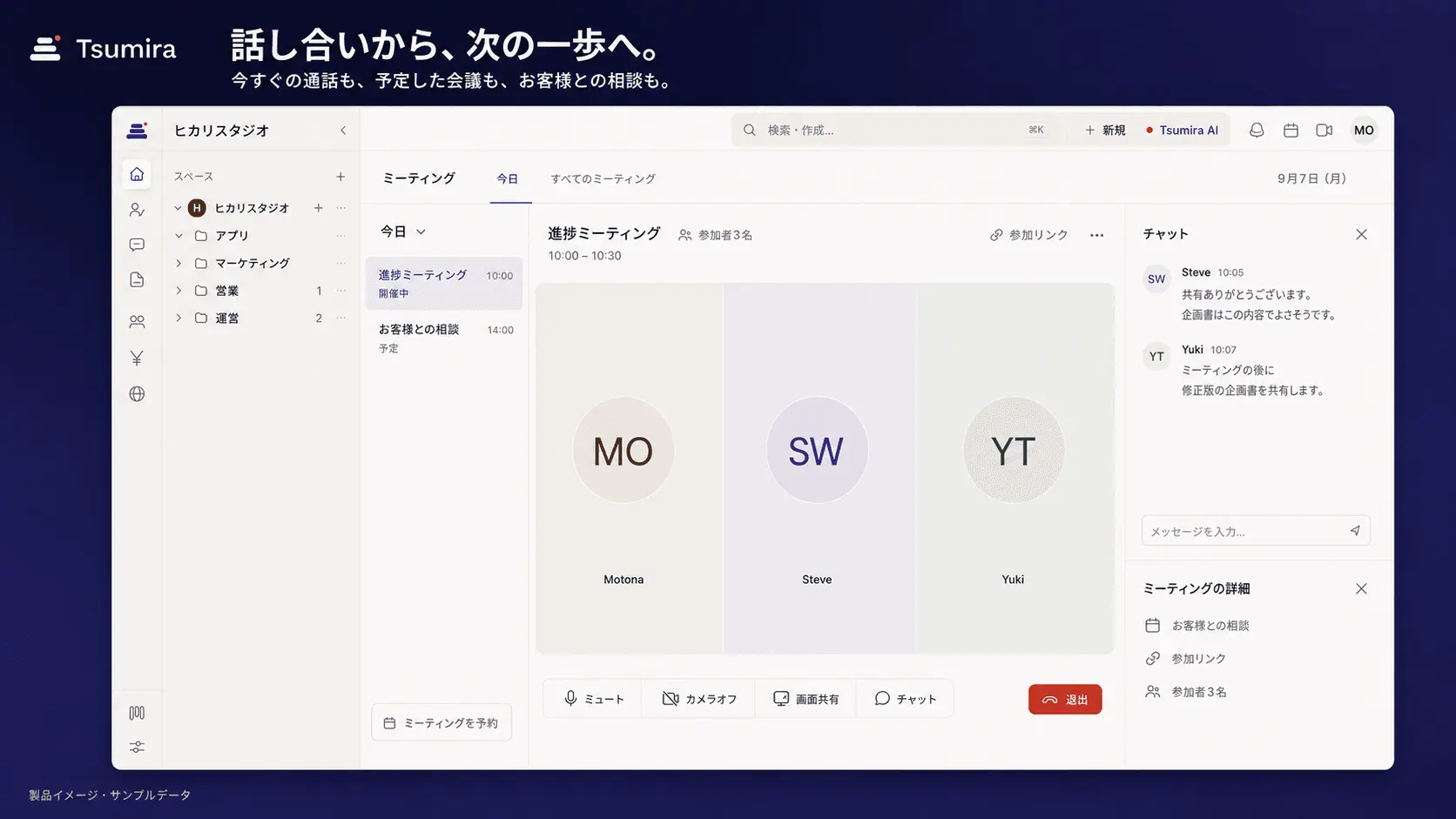
Task: Open the MO profile avatar
Action: click(1364, 131)
